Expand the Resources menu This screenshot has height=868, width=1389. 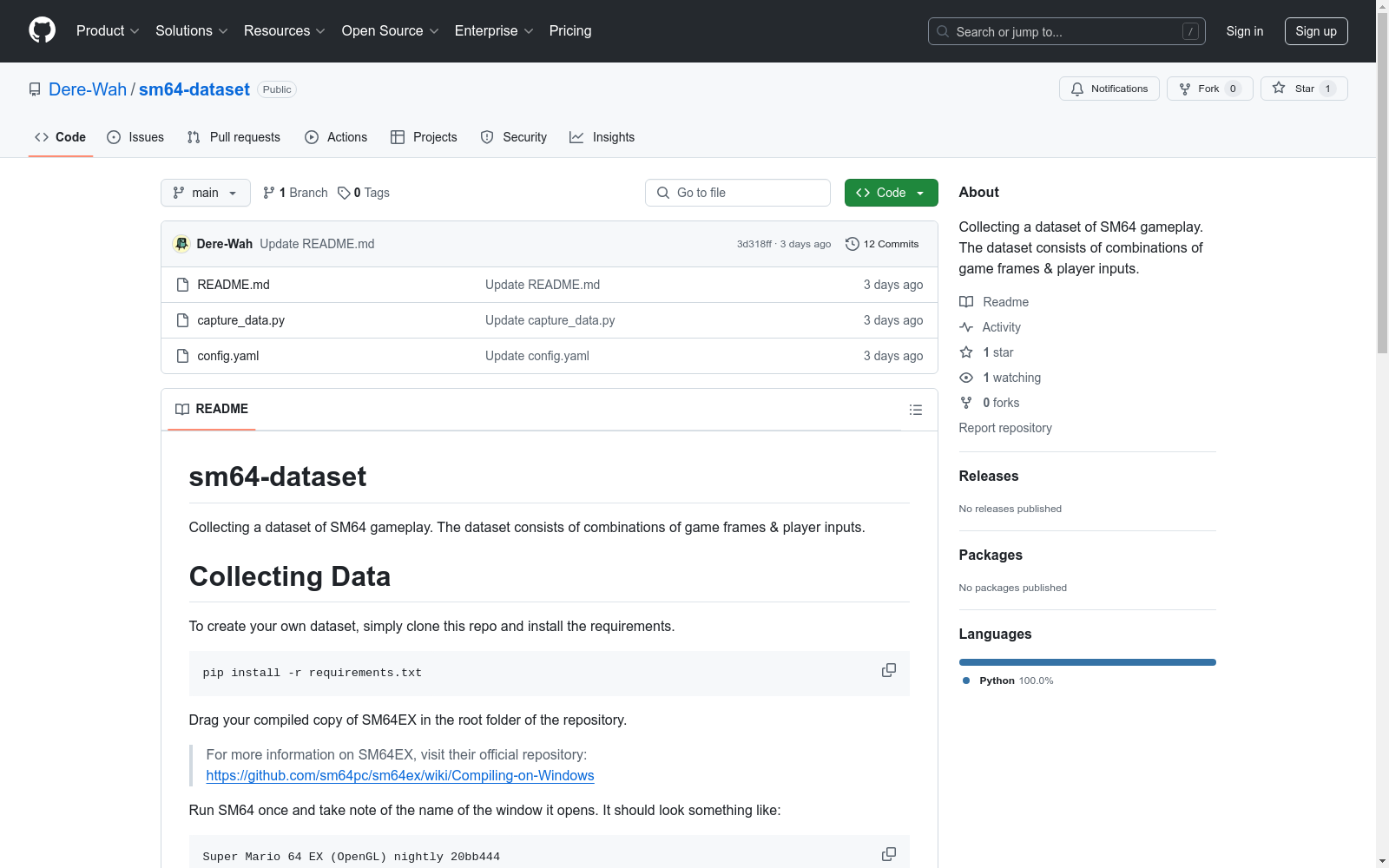(x=285, y=30)
